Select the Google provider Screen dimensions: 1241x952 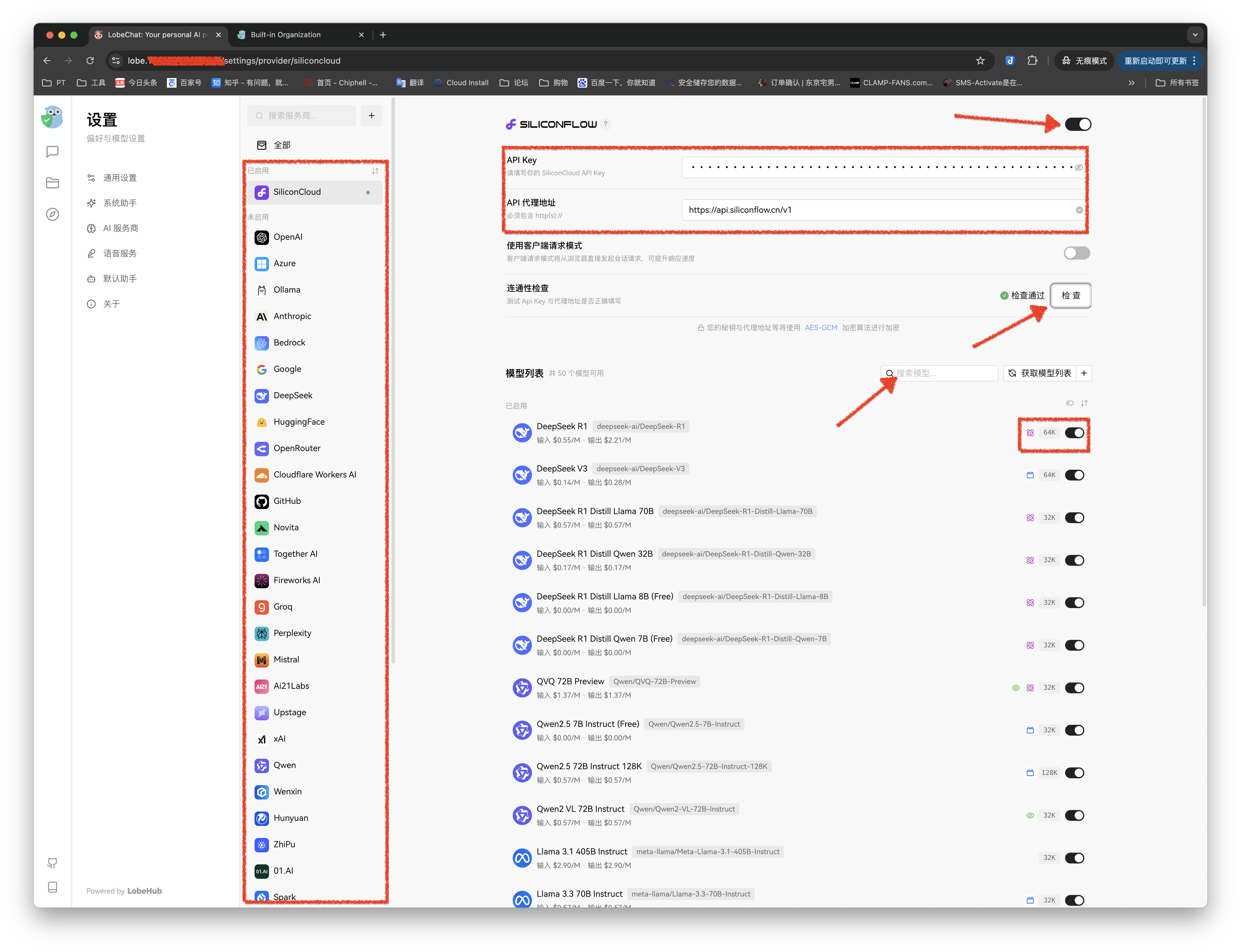(x=315, y=369)
